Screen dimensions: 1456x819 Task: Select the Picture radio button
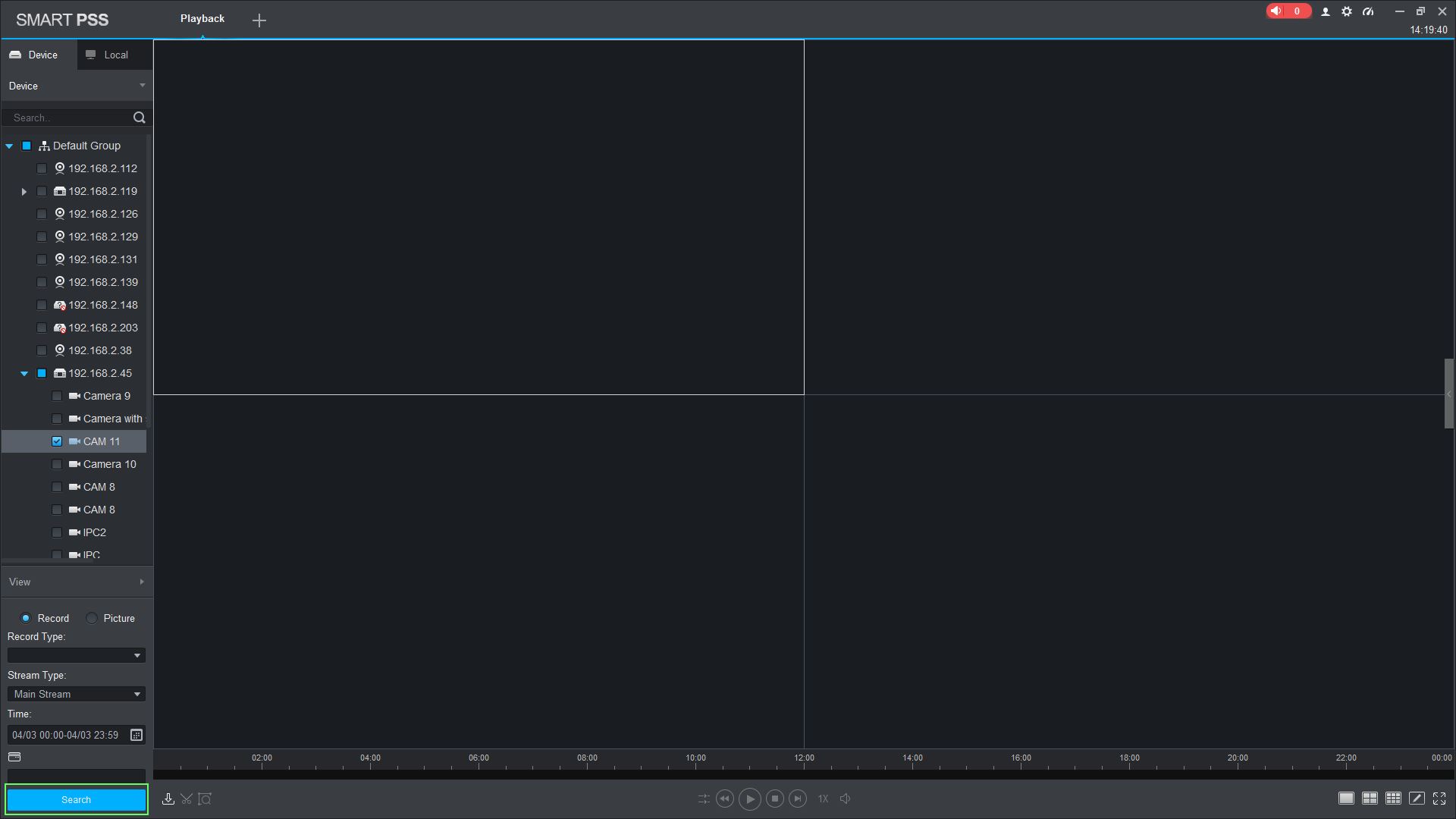coord(92,618)
